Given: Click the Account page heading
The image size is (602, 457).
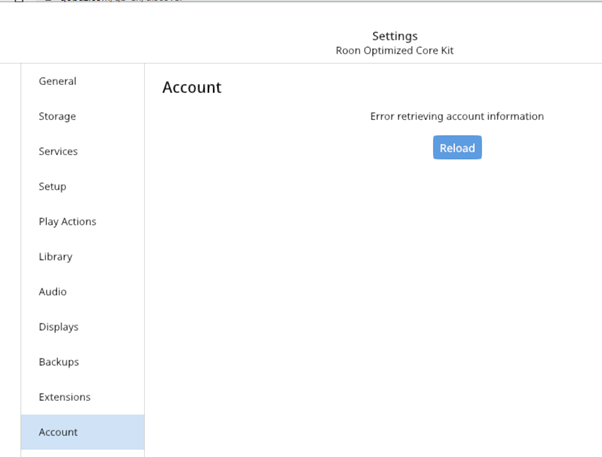Looking at the screenshot, I should click(x=192, y=88).
